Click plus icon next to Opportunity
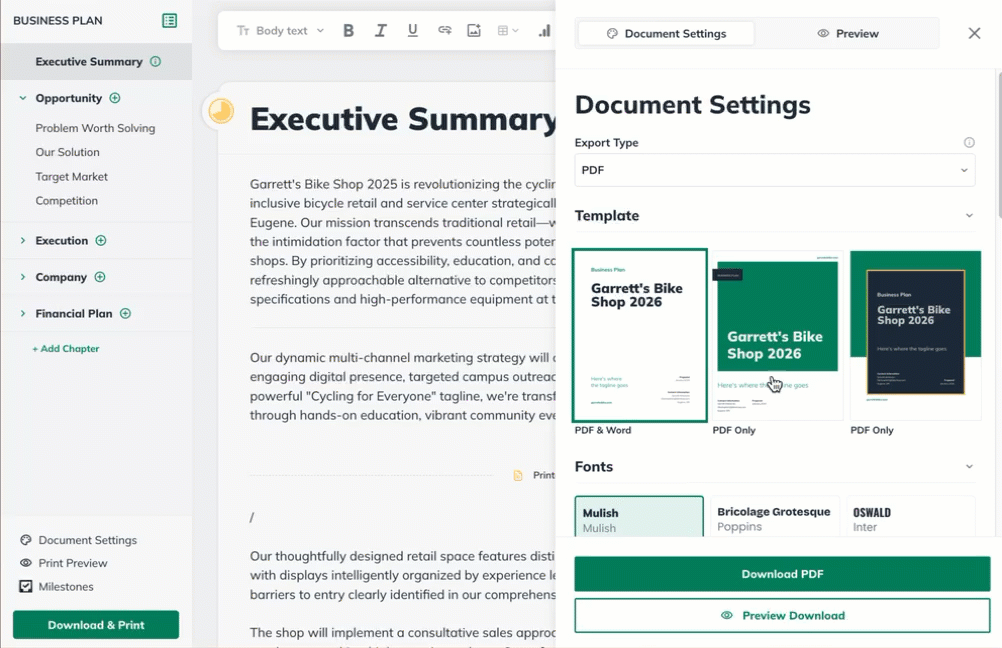Screen dimensions: 1002x648 115,98
